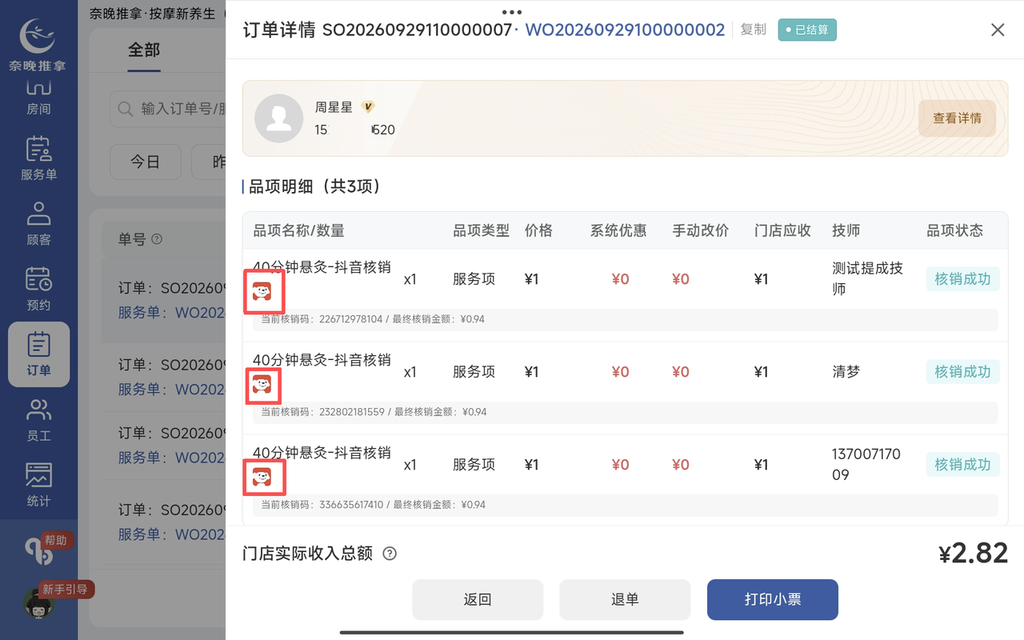
Task: Focus the 输入订单号 search field
Action: tap(168, 108)
